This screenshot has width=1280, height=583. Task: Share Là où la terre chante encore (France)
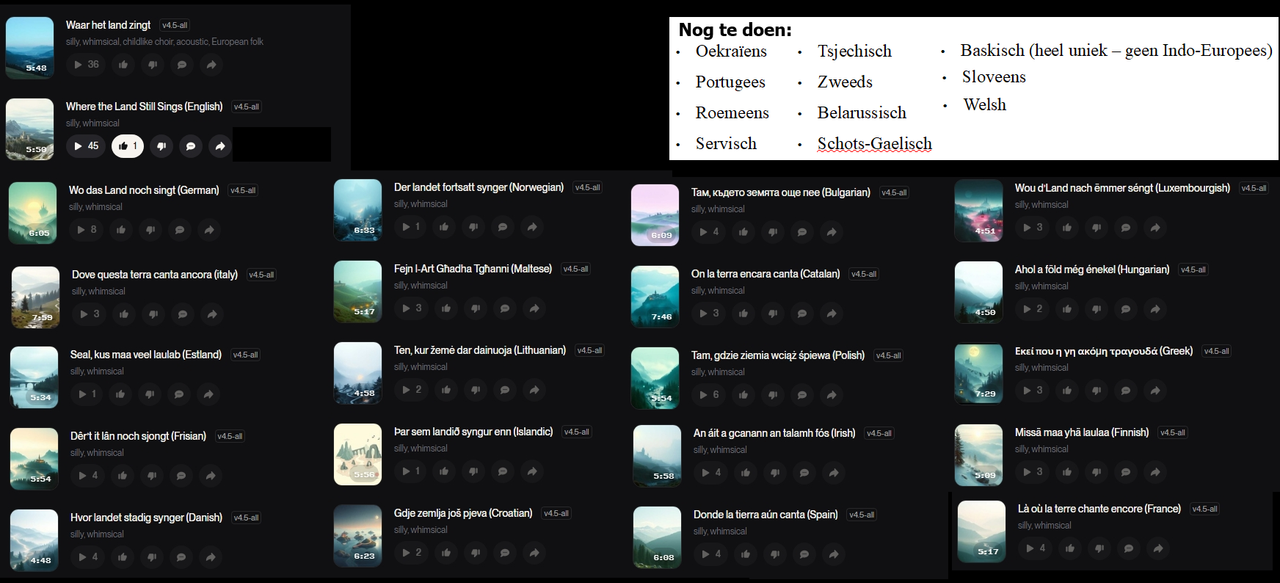[1157, 548]
